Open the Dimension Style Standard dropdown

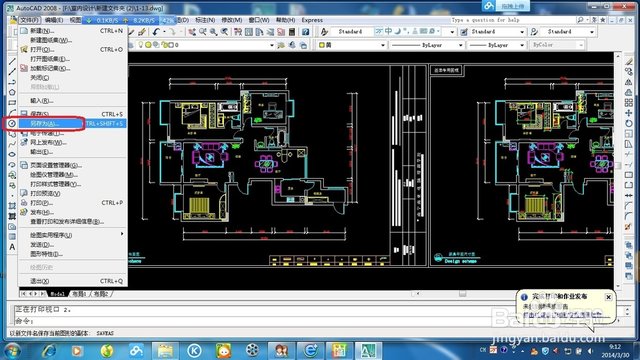tap(522, 32)
